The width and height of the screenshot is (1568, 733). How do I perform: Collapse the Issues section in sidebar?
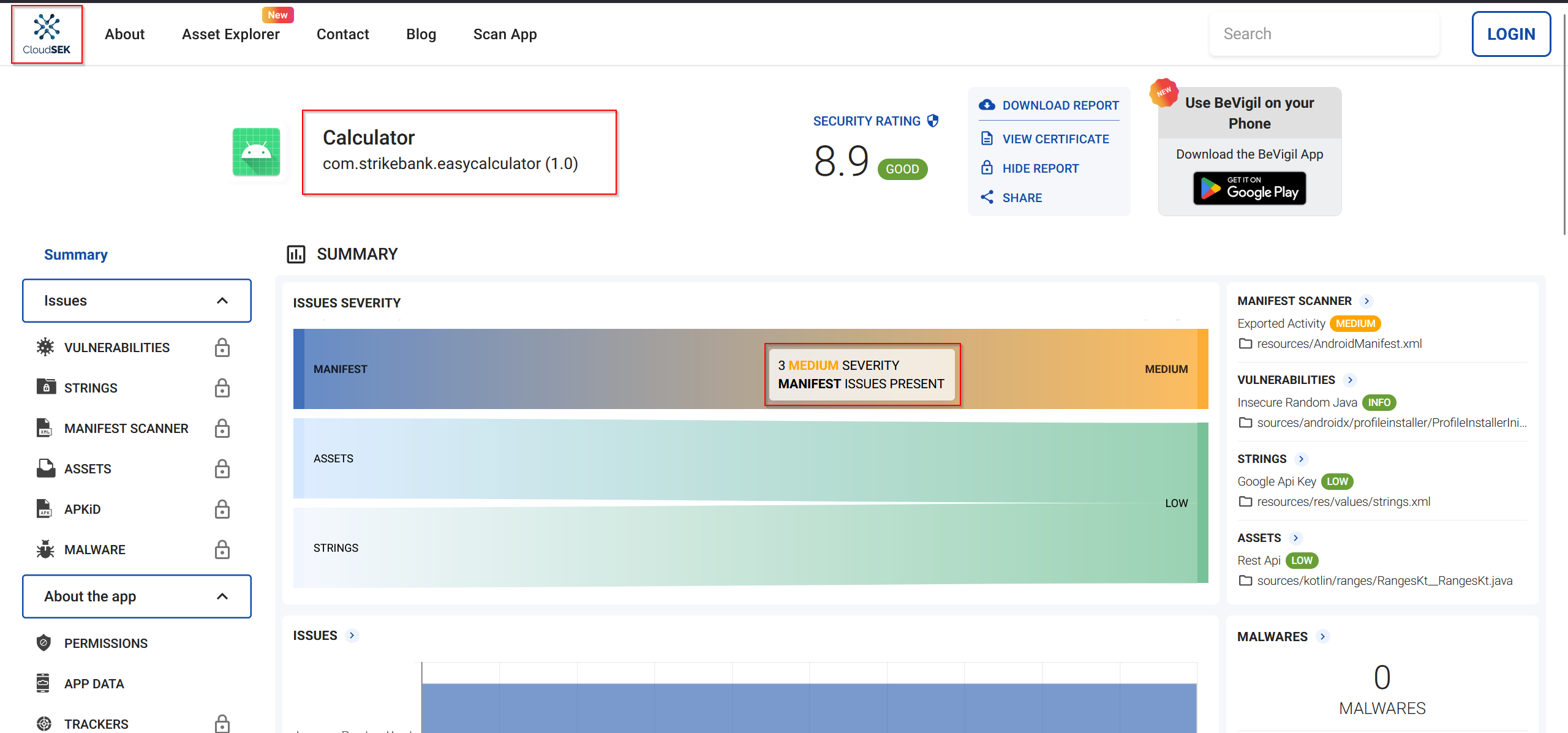[222, 301]
